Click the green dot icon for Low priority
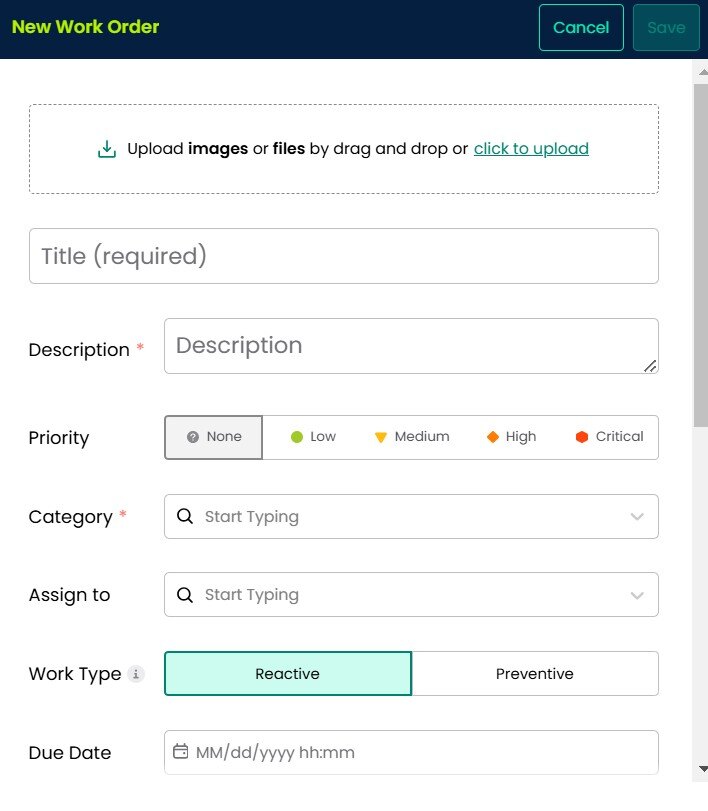708x811 pixels. (298, 436)
